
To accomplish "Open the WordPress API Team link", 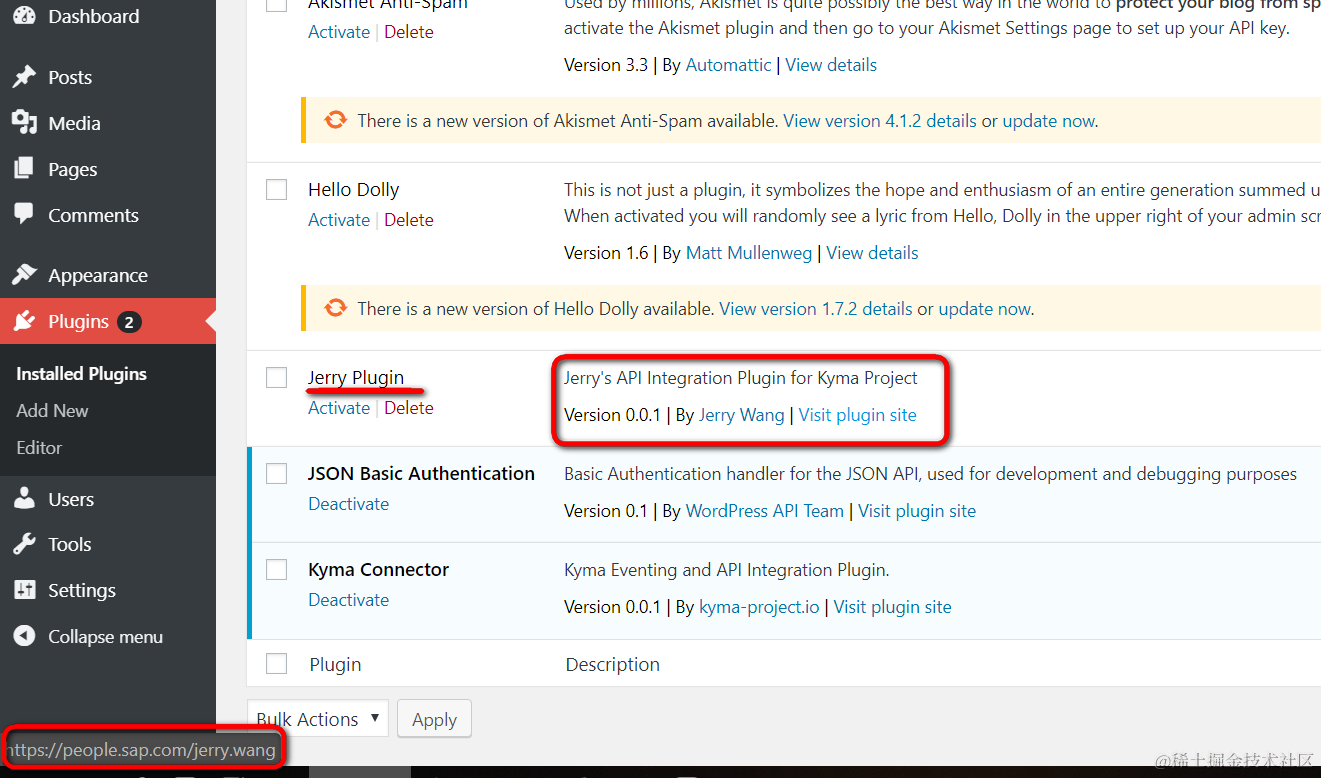I will pos(765,511).
